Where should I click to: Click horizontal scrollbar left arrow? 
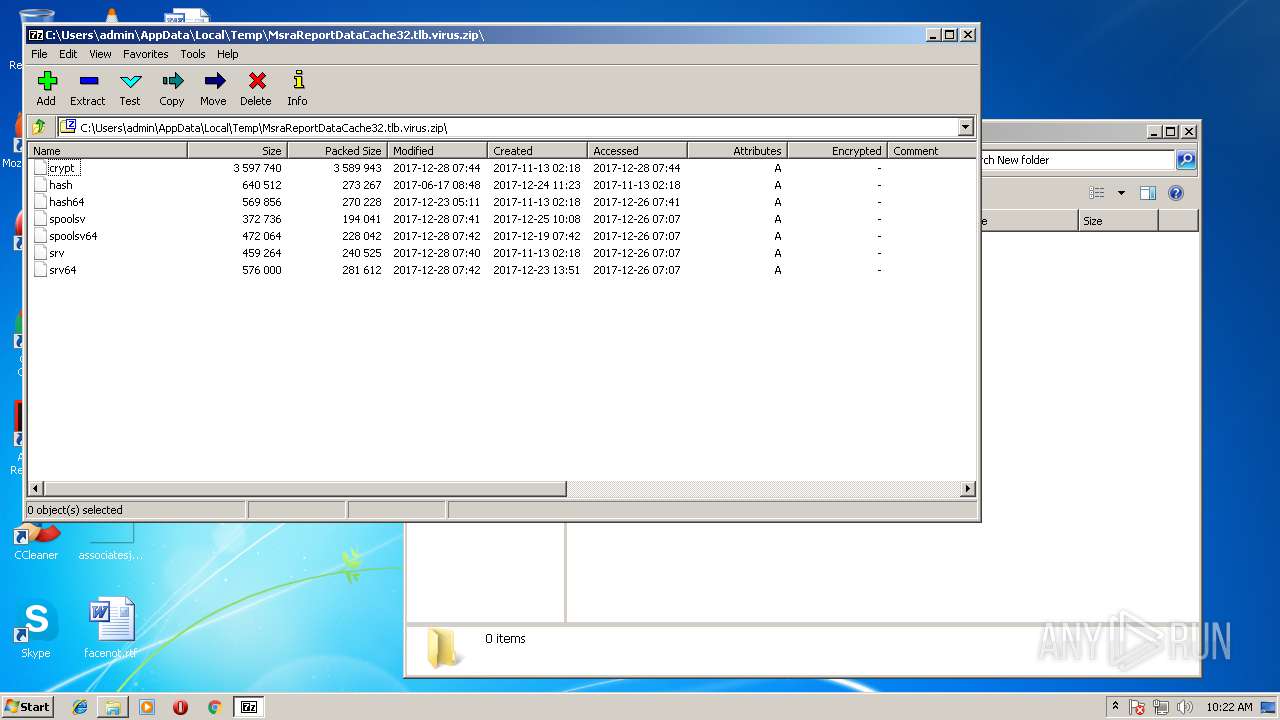coord(36,489)
